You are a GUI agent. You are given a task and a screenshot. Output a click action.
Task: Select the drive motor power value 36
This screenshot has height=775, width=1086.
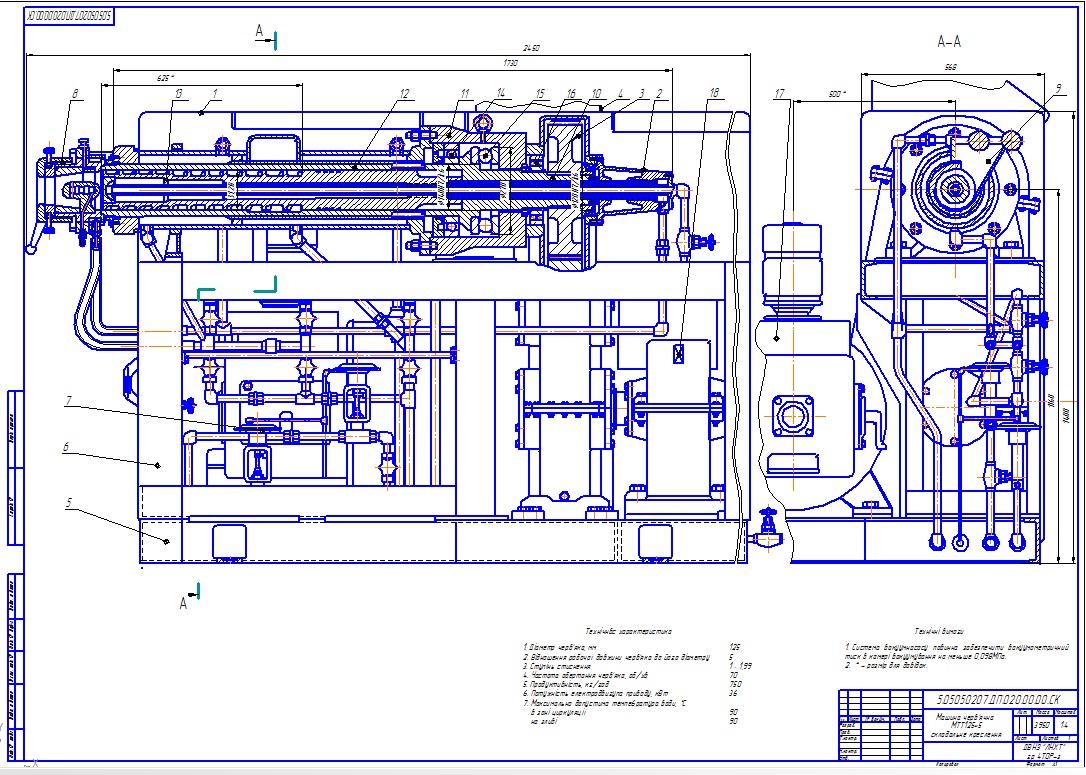pos(733,693)
